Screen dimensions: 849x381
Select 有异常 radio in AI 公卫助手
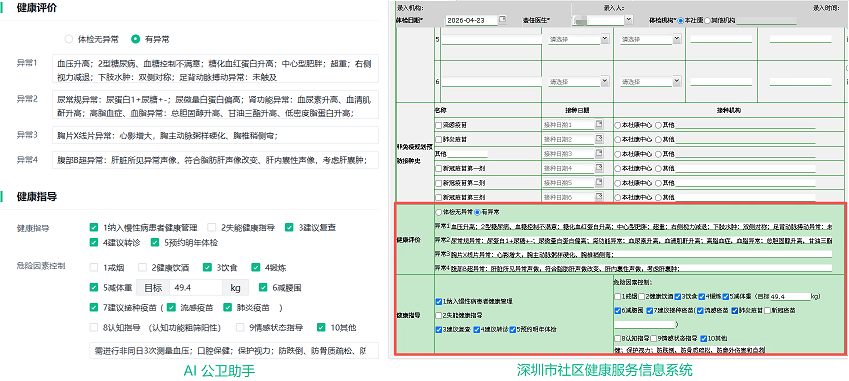click(135, 39)
